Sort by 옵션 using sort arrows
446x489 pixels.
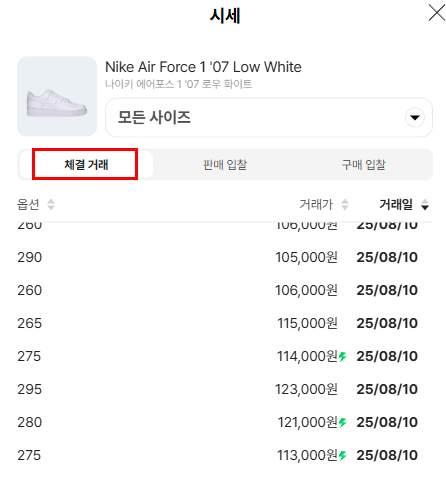coord(51,204)
